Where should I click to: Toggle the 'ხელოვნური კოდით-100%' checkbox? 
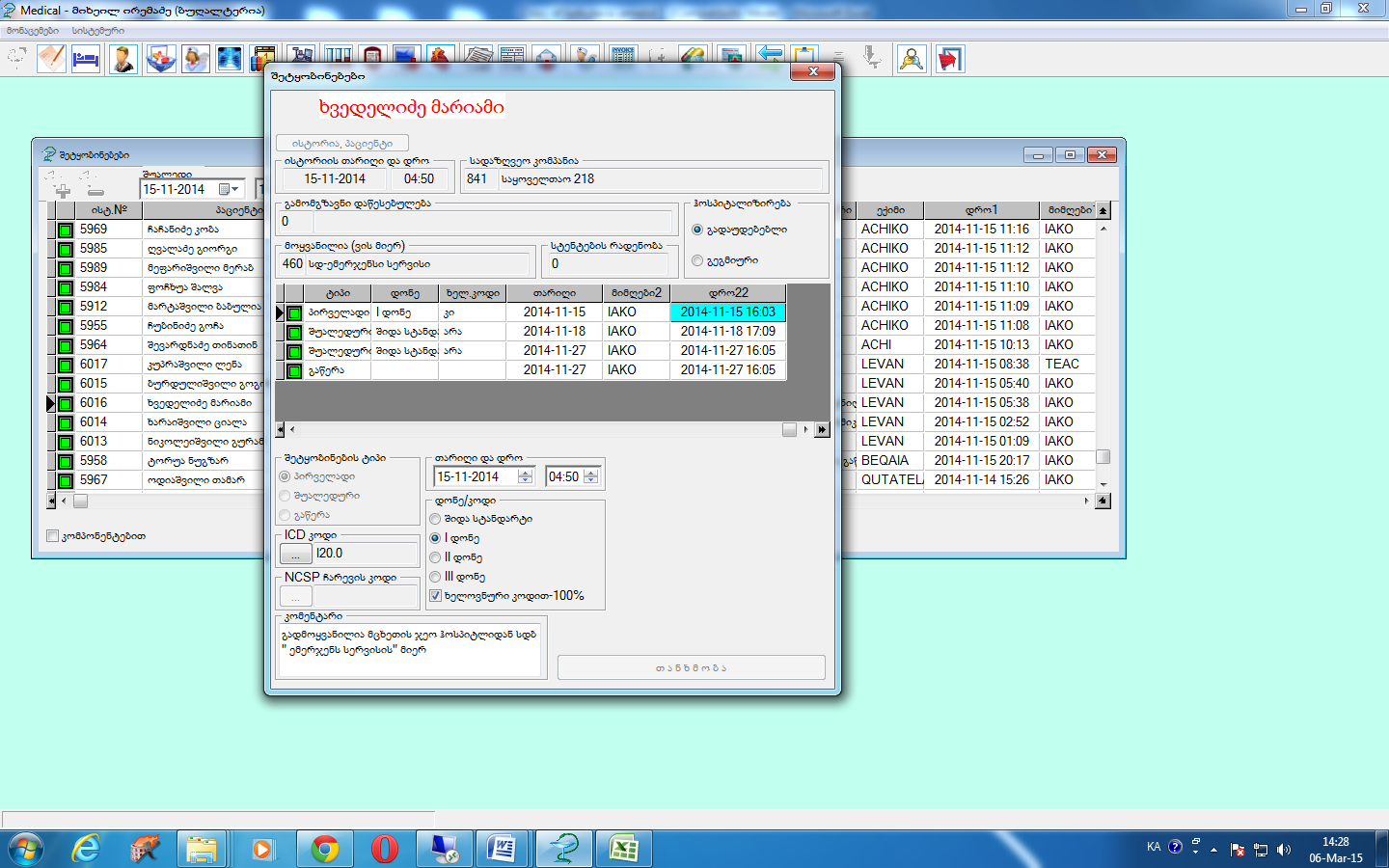click(435, 596)
